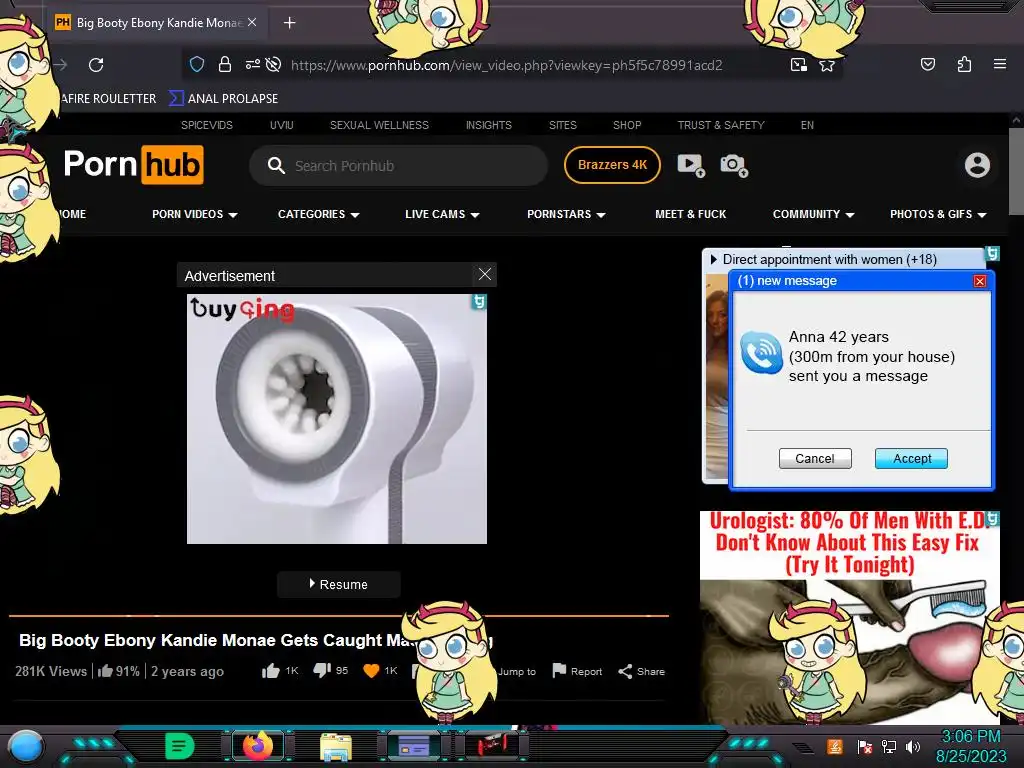Image resolution: width=1024 pixels, height=768 pixels.
Task: Expand the PORN VIDEOS dropdown menu
Action: pos(195,214)
